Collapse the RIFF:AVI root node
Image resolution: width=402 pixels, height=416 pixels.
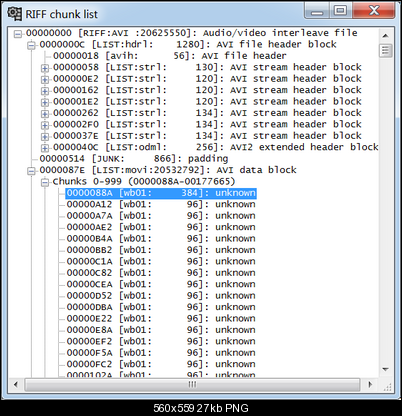tap(18, 34)
